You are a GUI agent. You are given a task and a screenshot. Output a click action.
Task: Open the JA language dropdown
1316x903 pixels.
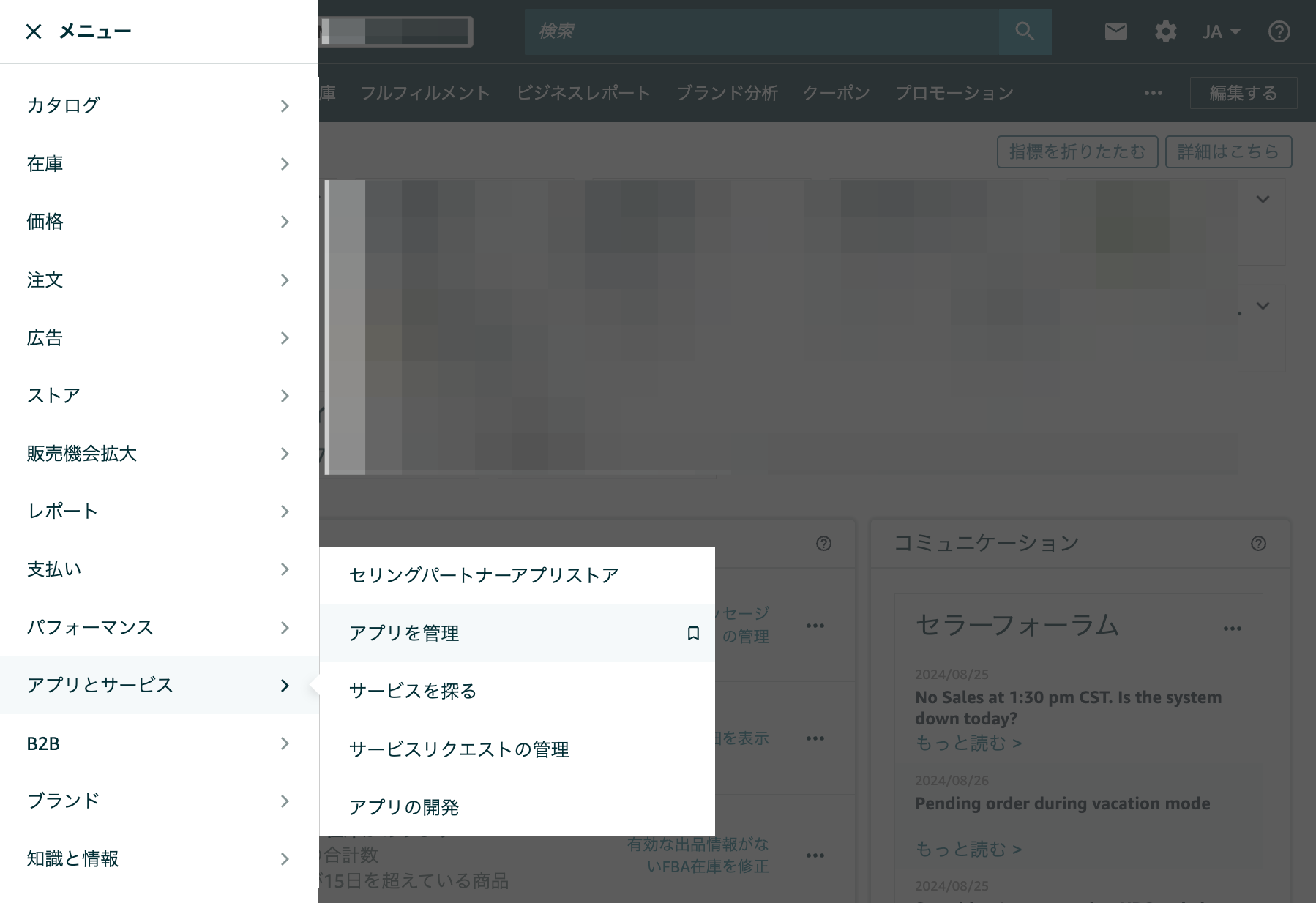1221,31
